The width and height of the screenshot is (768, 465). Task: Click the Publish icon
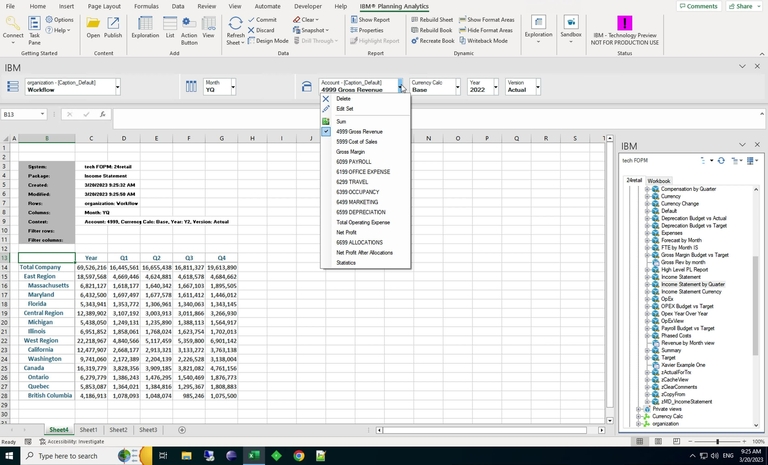(113, 27)
